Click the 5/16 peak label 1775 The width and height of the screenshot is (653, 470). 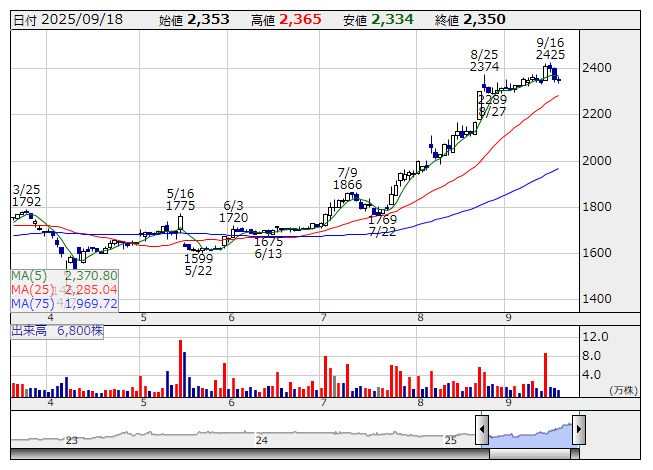tap(181, 206)
